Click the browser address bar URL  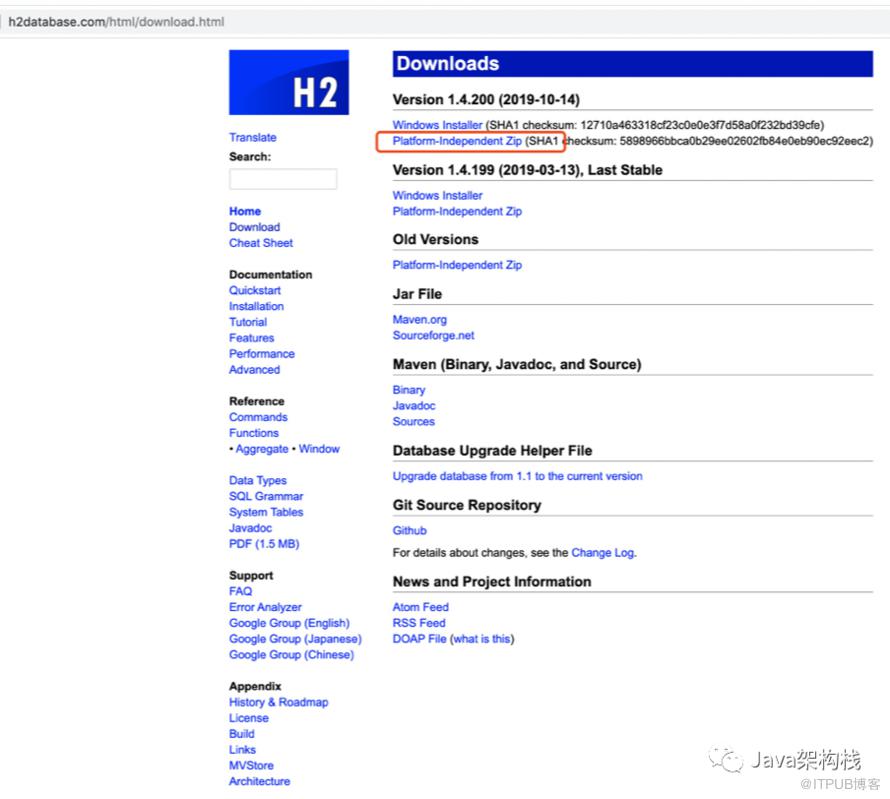click(x=116, y=22)
